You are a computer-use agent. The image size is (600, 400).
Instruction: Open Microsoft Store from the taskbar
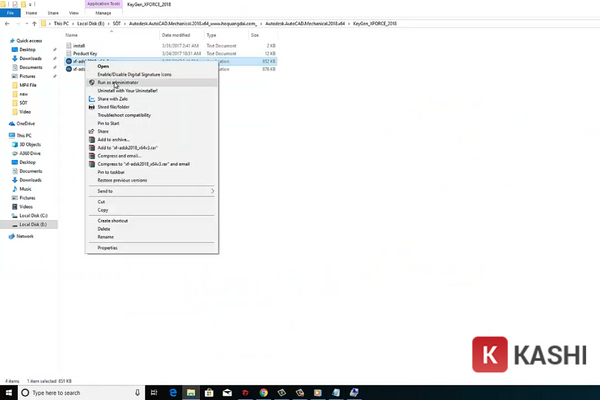click(209, 393)
